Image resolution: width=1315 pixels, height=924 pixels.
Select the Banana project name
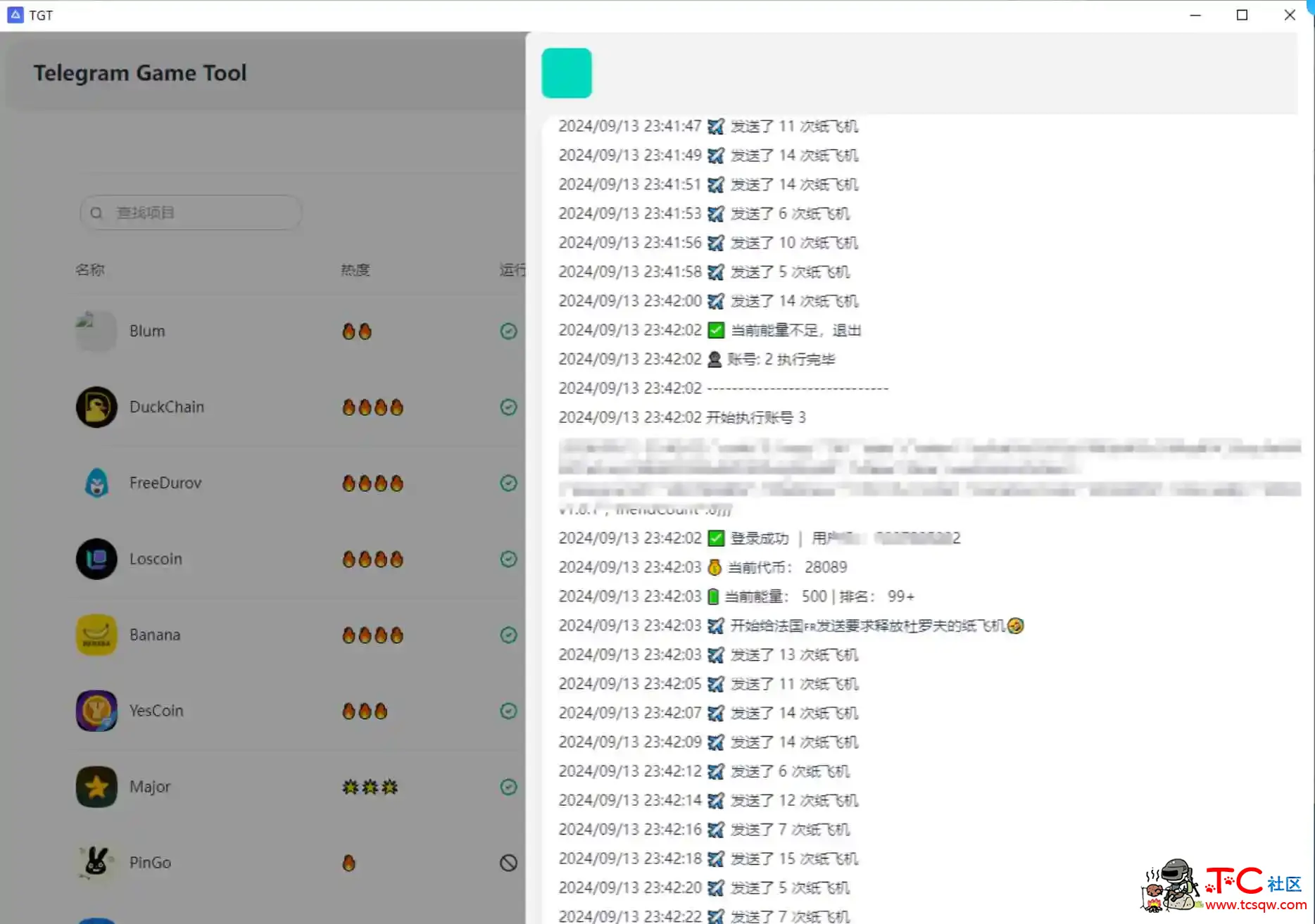coord(155,635)
